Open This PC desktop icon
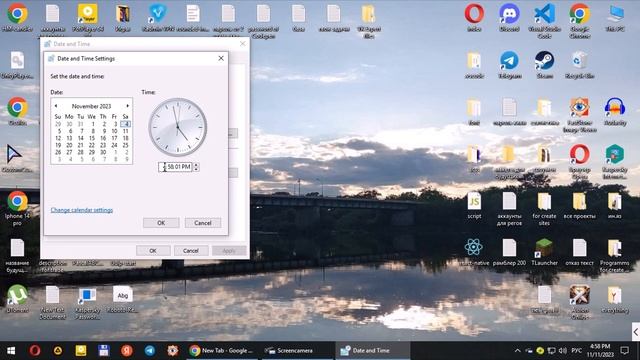This screenshot has width=640, height=360. click(615, 18)
